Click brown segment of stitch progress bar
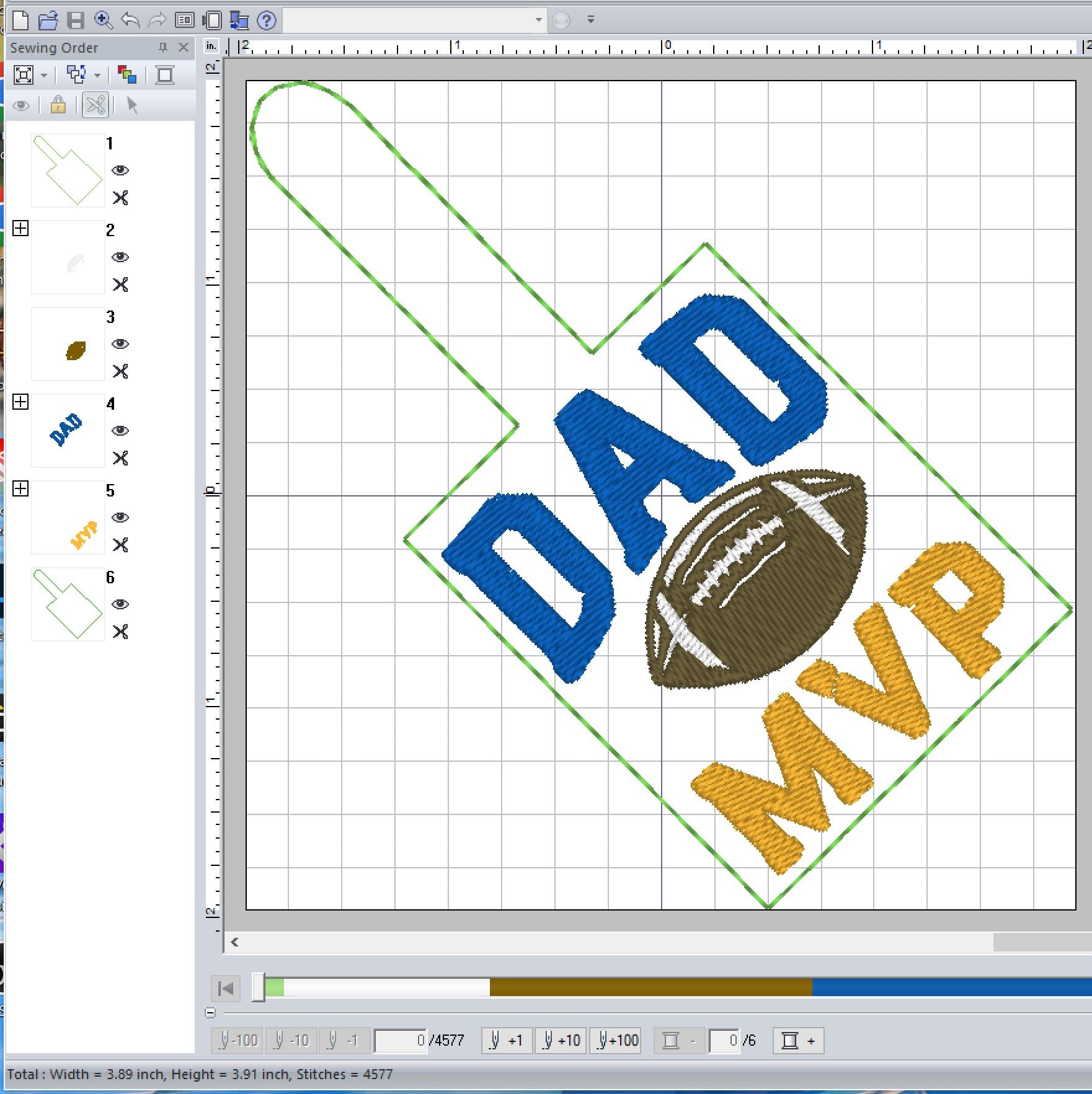 [x=650, y=987]
